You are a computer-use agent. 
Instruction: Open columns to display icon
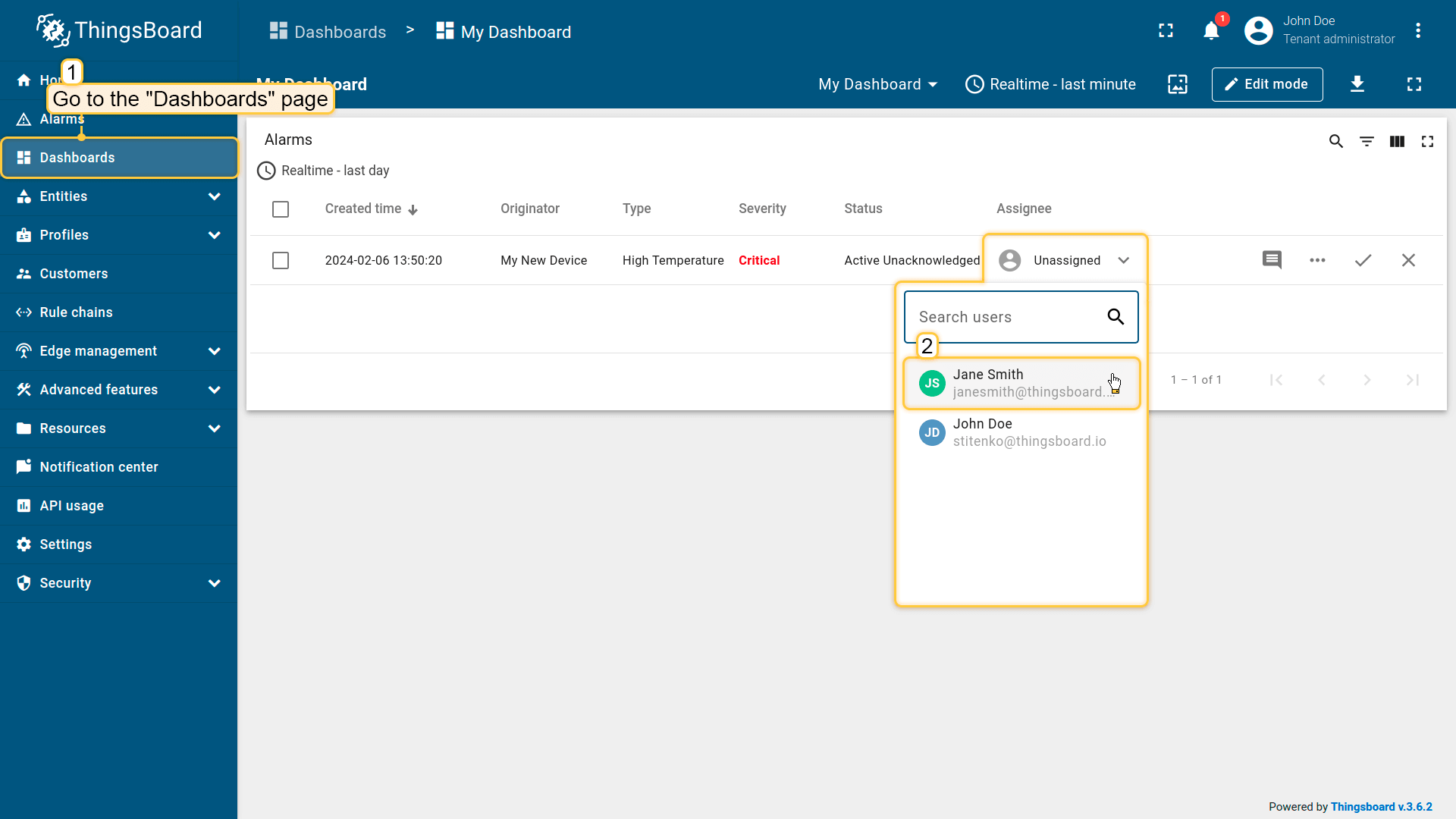click(x=1397, y=142)
